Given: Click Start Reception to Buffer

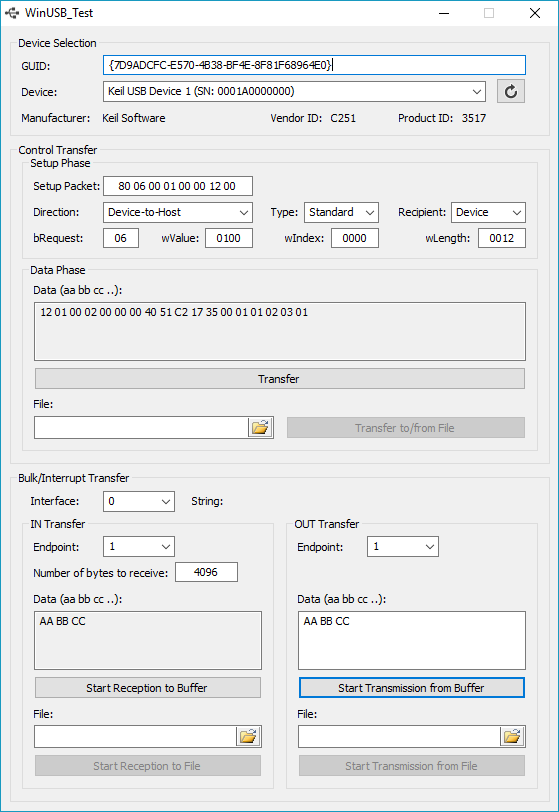Looking at the screenshot, I should [148, 688].
